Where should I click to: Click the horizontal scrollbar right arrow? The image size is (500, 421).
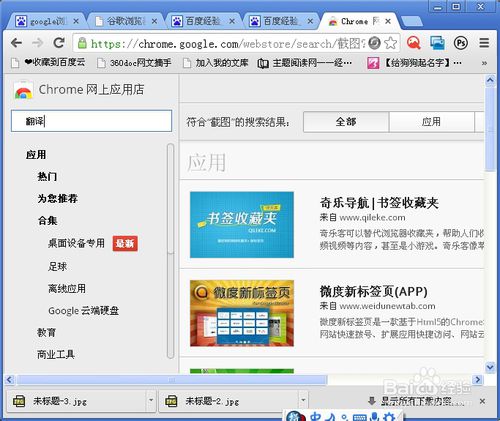coord(478,380)
